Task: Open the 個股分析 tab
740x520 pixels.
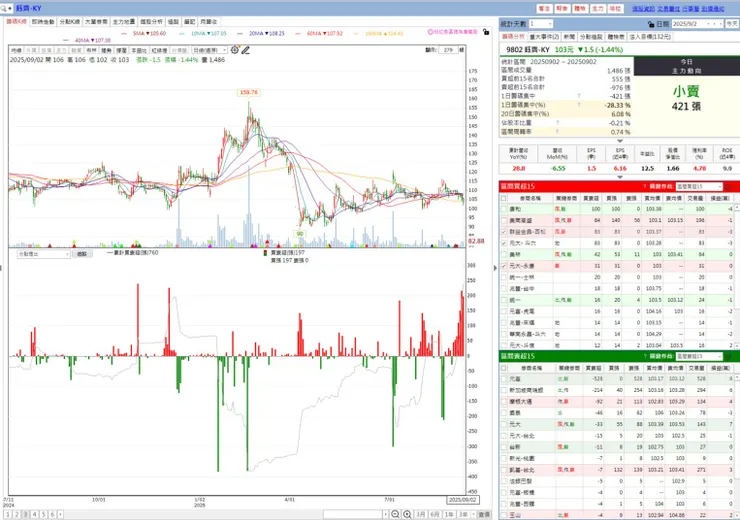Action: point(151,22)
